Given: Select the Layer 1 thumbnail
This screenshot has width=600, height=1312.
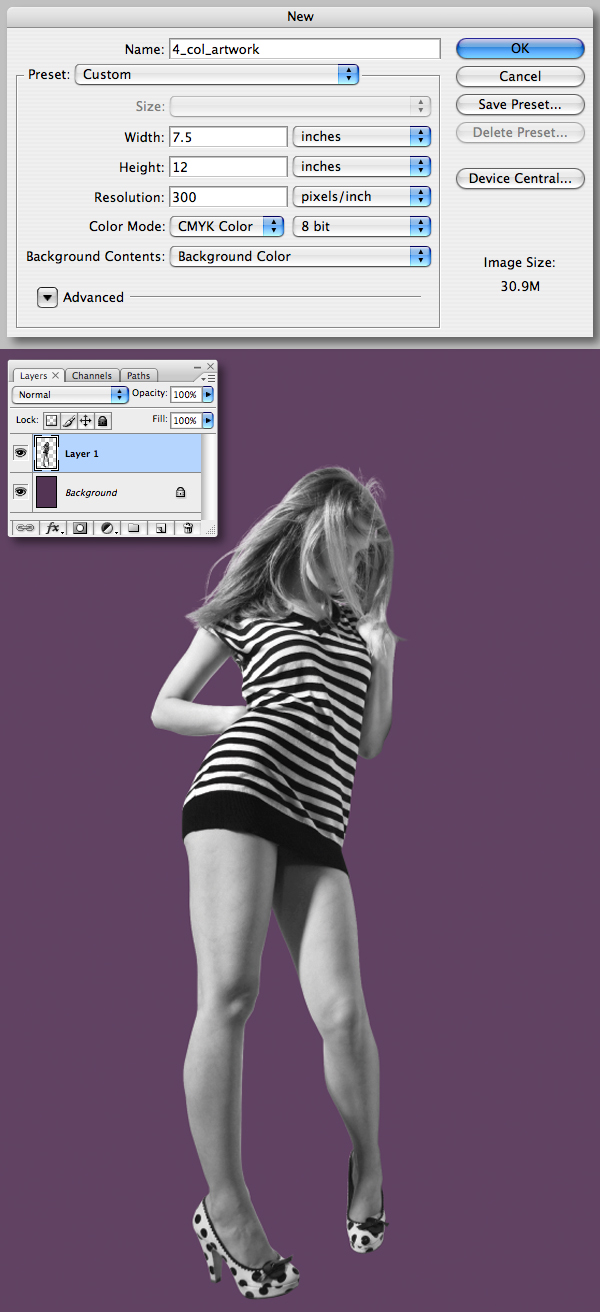Looking at the screenshot, I should pyautogui.click(x=47, y=453).
